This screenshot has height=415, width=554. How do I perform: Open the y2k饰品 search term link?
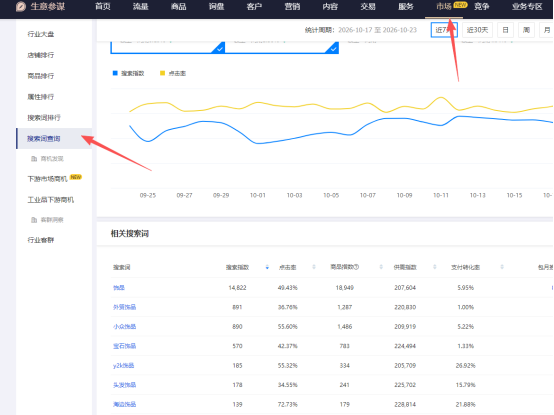coord(124,365)
